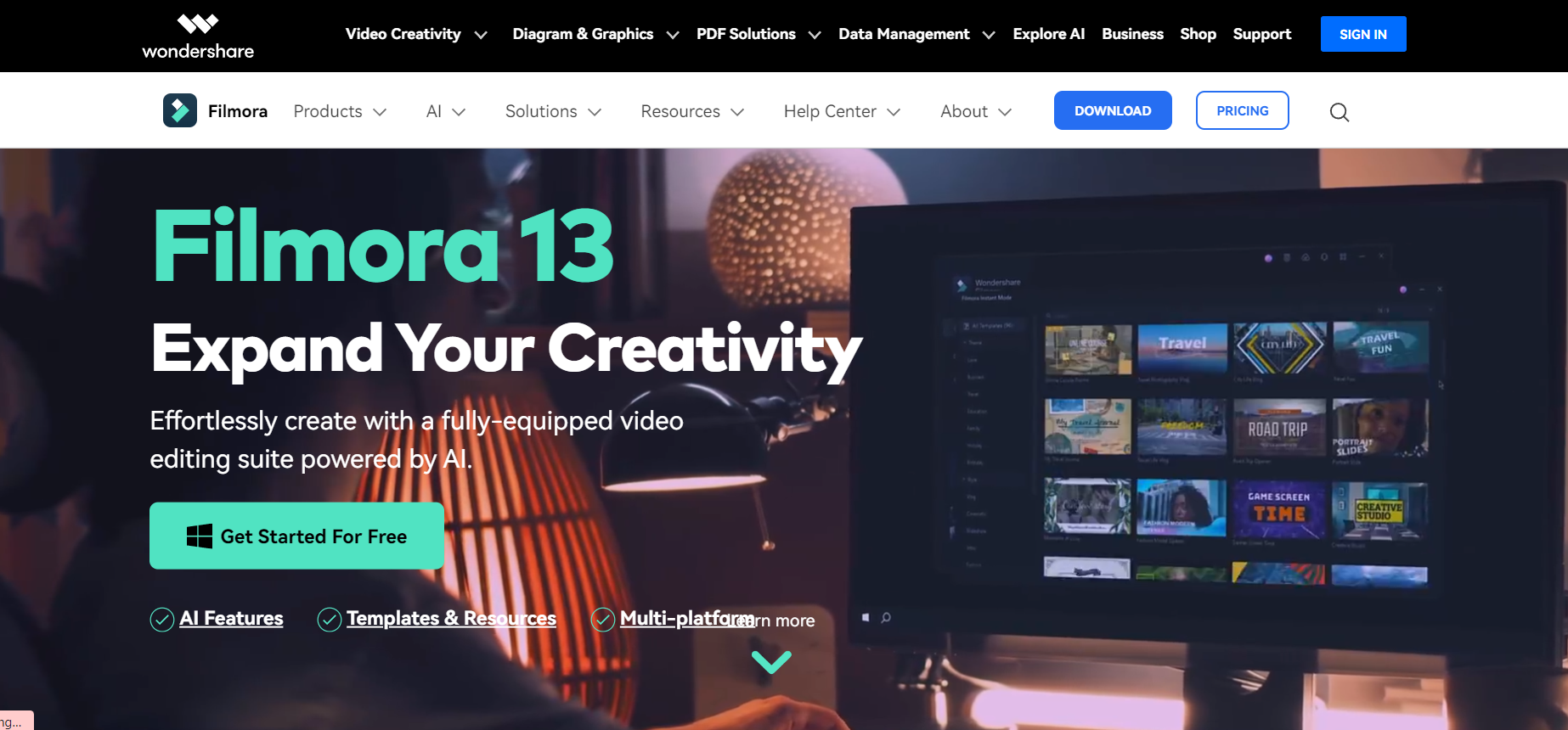1568x730 pixels.
Task: Open the Support page
Action: click(1262, 34)
